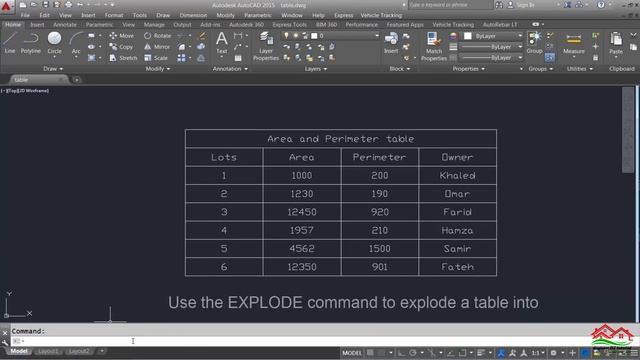This screenshot has height=360, width=640.
Task: Switch to the Manage ribbon tab
Action: point(154,24)
